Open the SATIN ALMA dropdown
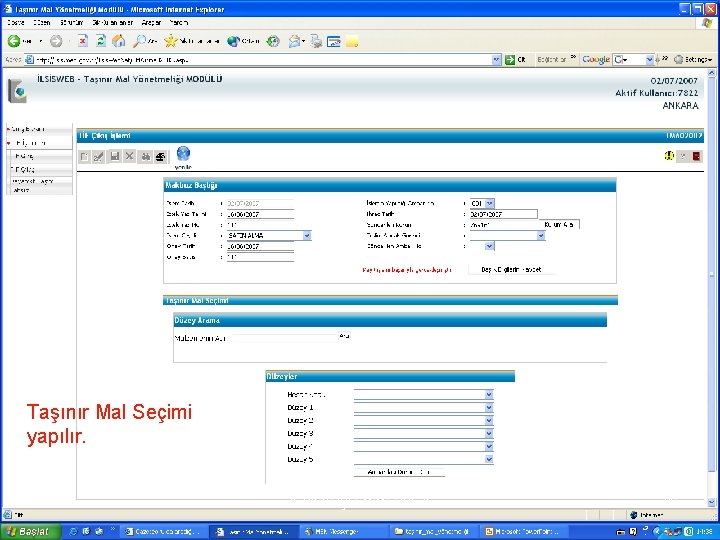This screenshot has height=540, width=720. click(307, 236)
